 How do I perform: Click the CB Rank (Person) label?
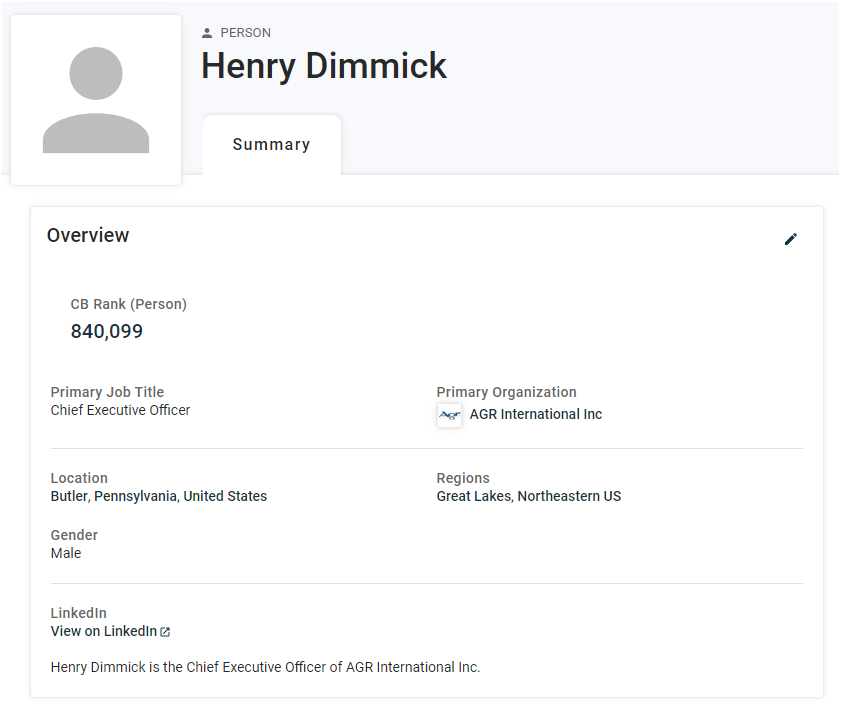point(129,304)
